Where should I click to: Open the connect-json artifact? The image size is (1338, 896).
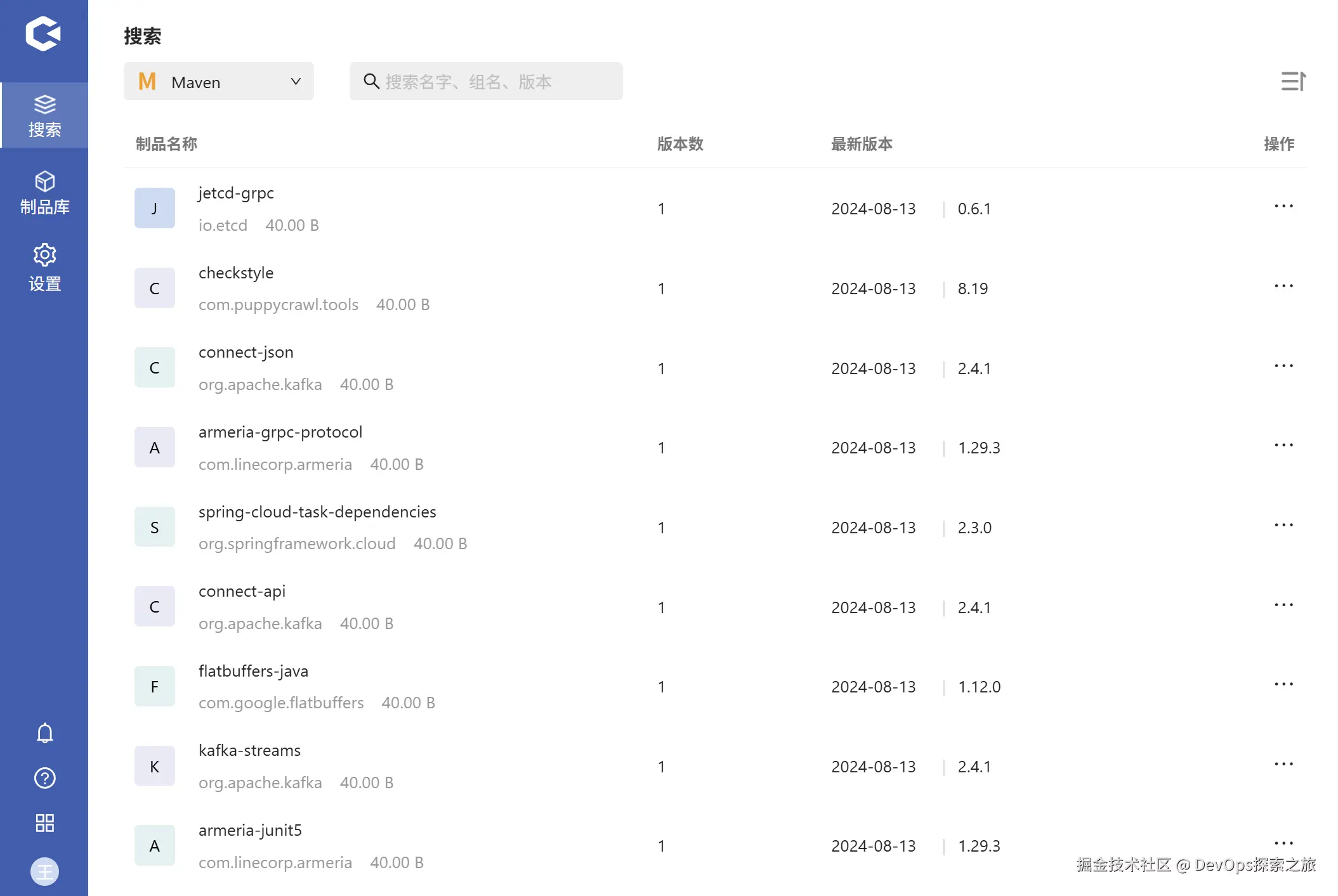[x=246, y=353]
